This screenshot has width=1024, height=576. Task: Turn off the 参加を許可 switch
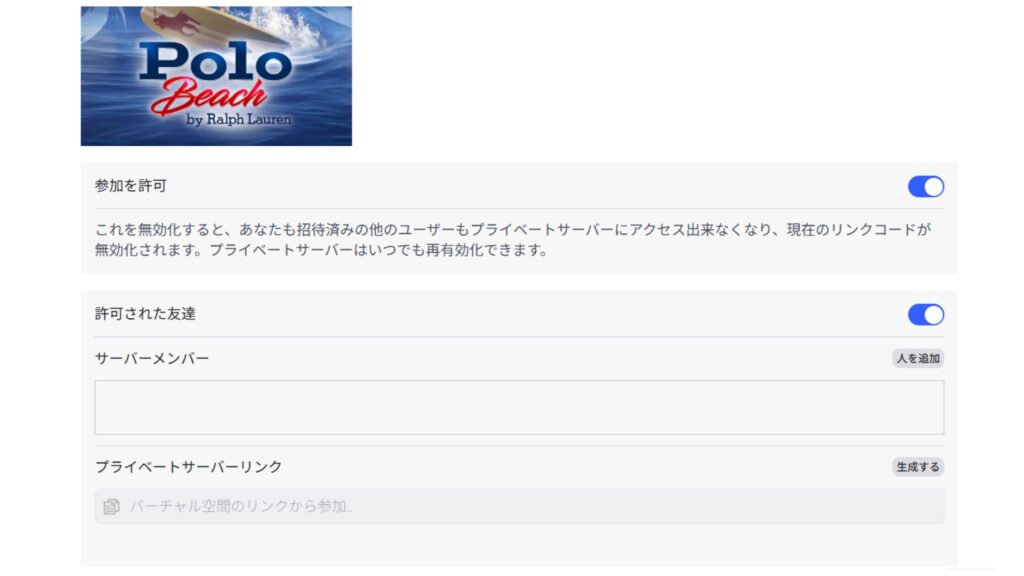pyautogui.click(x=925, y=187)
